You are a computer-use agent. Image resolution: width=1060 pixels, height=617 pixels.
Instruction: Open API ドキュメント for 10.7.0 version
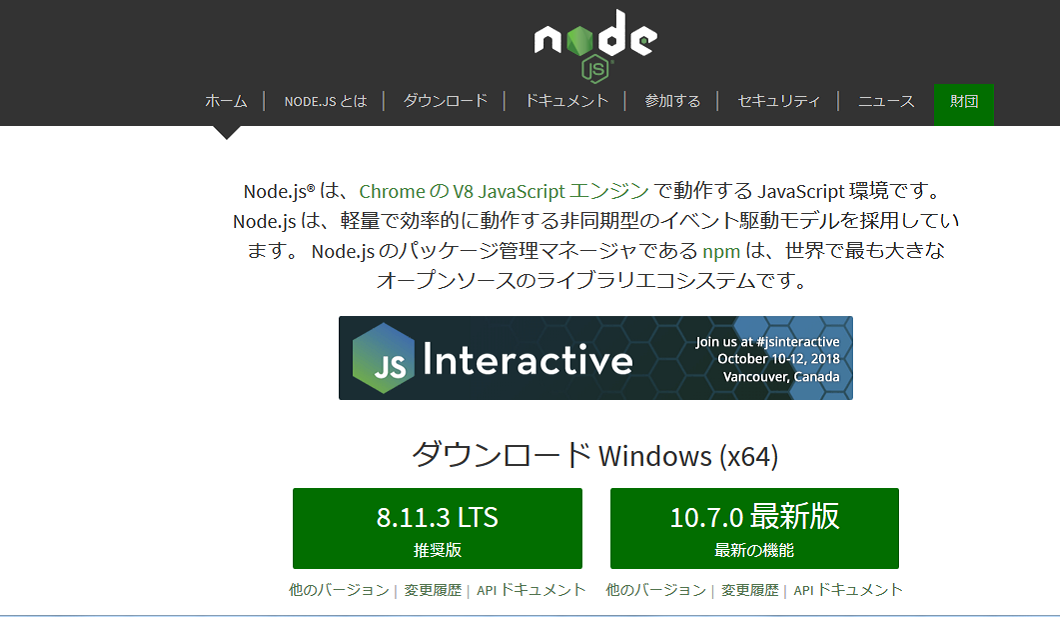pyautogui.click(x=848, y=590)
